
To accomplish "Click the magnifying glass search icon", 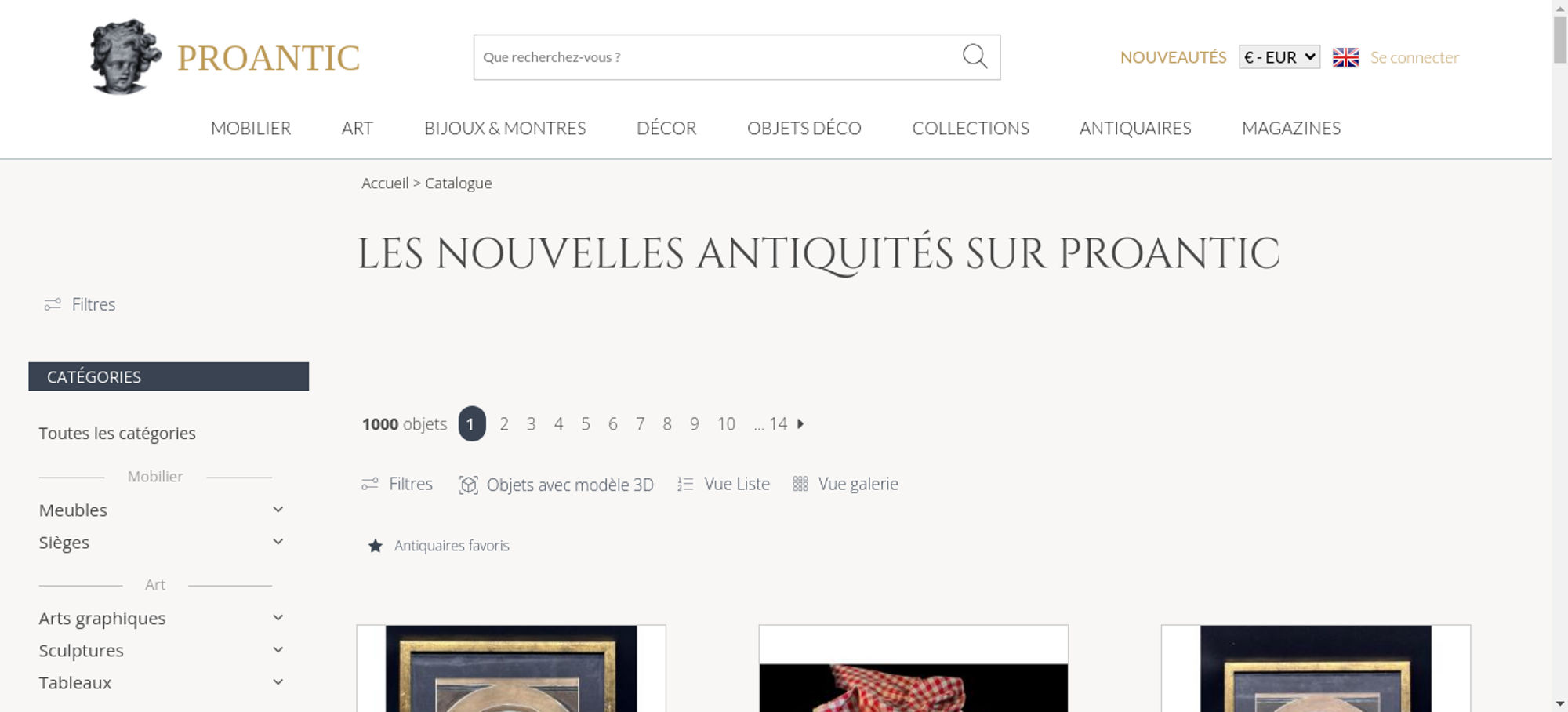I will pyautogui.click(x=975, y=56).
